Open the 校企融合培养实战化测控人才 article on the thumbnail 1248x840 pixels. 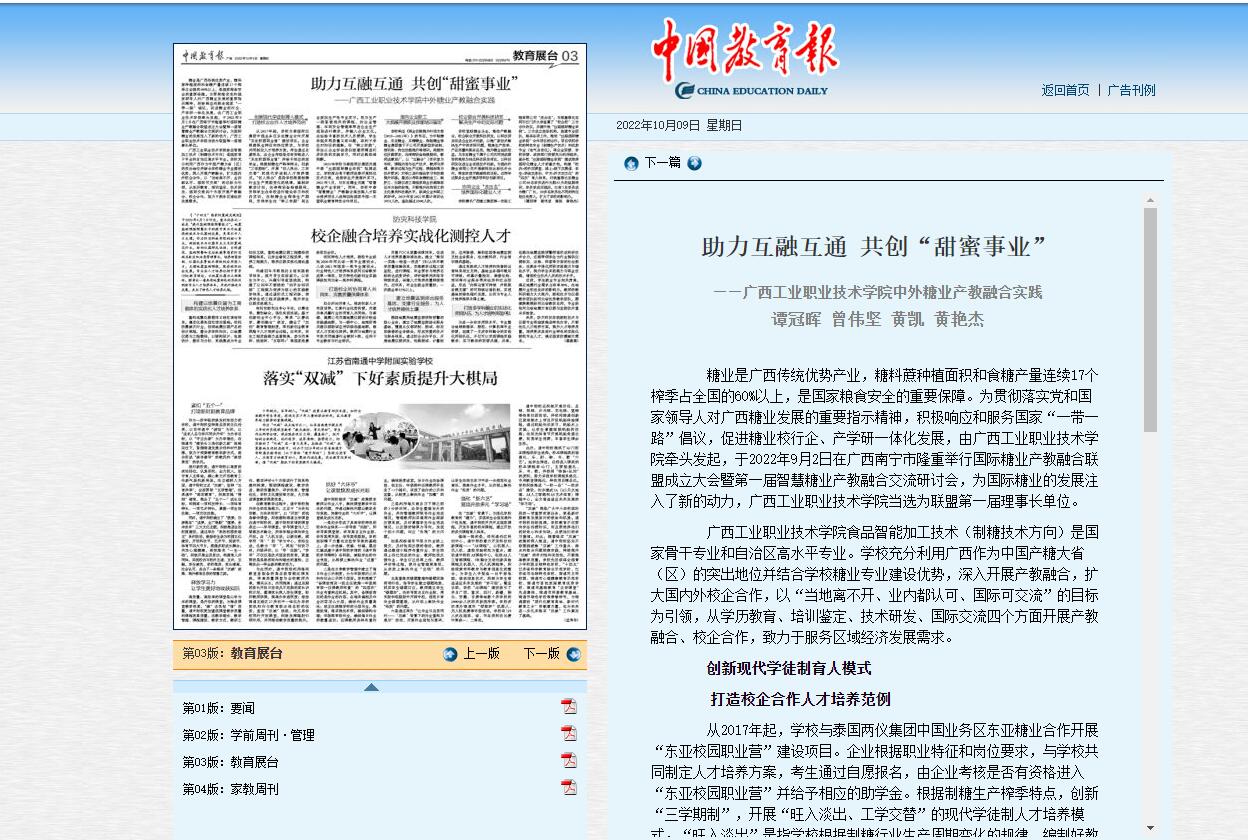coord(411,235)
